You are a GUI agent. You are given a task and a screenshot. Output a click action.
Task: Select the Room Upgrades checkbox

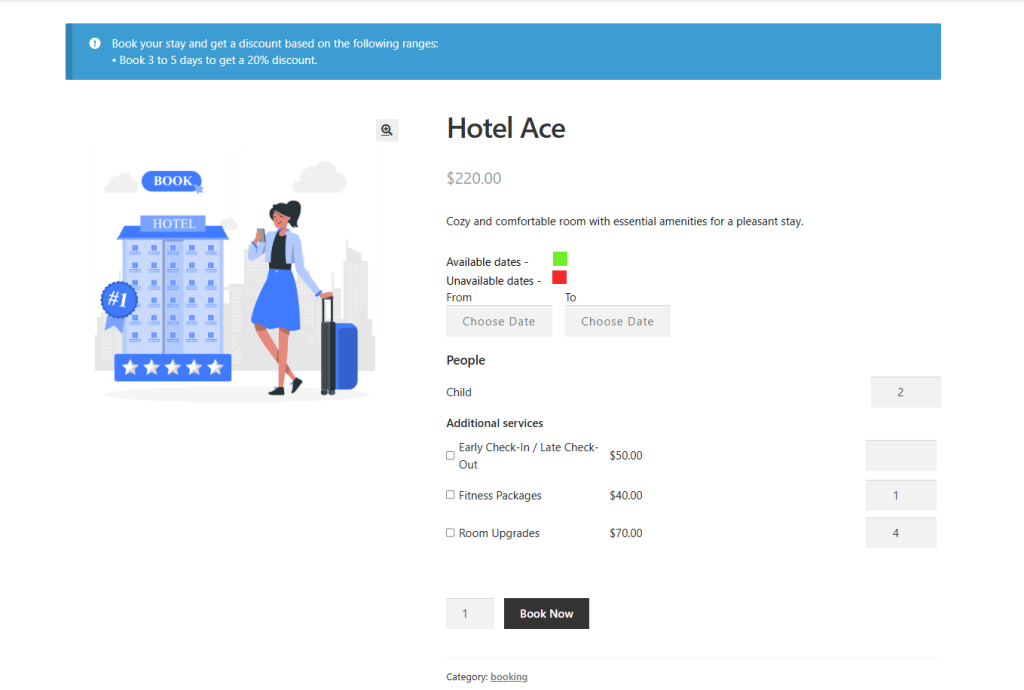[450, 532]
